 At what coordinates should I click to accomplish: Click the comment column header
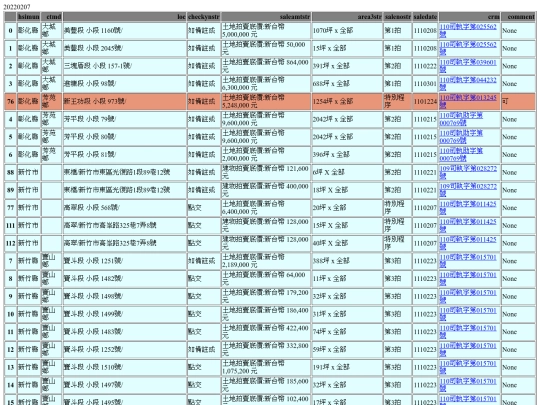[x=518, y=17]
